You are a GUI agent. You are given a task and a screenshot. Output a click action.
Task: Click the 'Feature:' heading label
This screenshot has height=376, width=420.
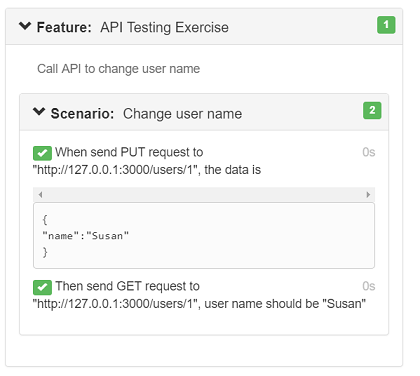click(x=64, y=27)
